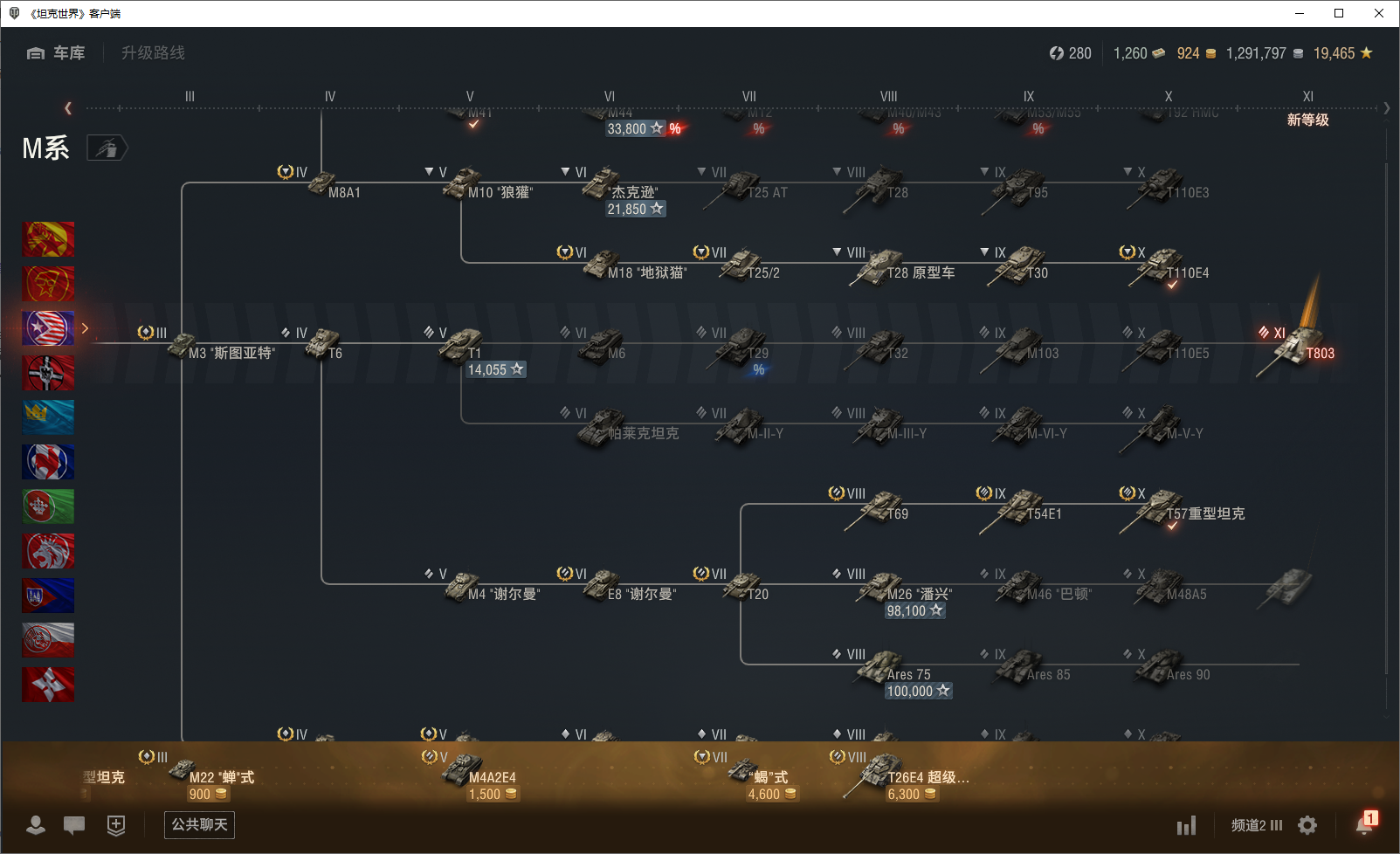Open the M4 "谢尔曼" tank node

click(482, 585)
